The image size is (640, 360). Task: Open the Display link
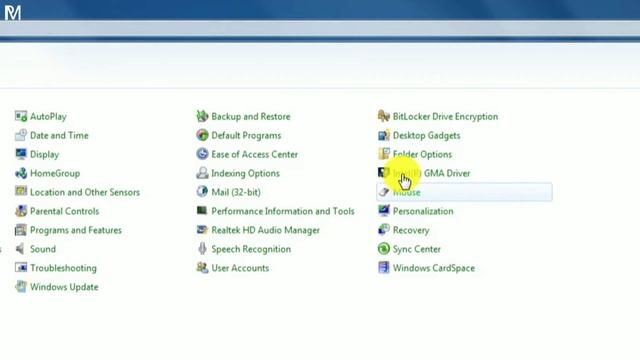pyautogui.click(x=44, y=155)
